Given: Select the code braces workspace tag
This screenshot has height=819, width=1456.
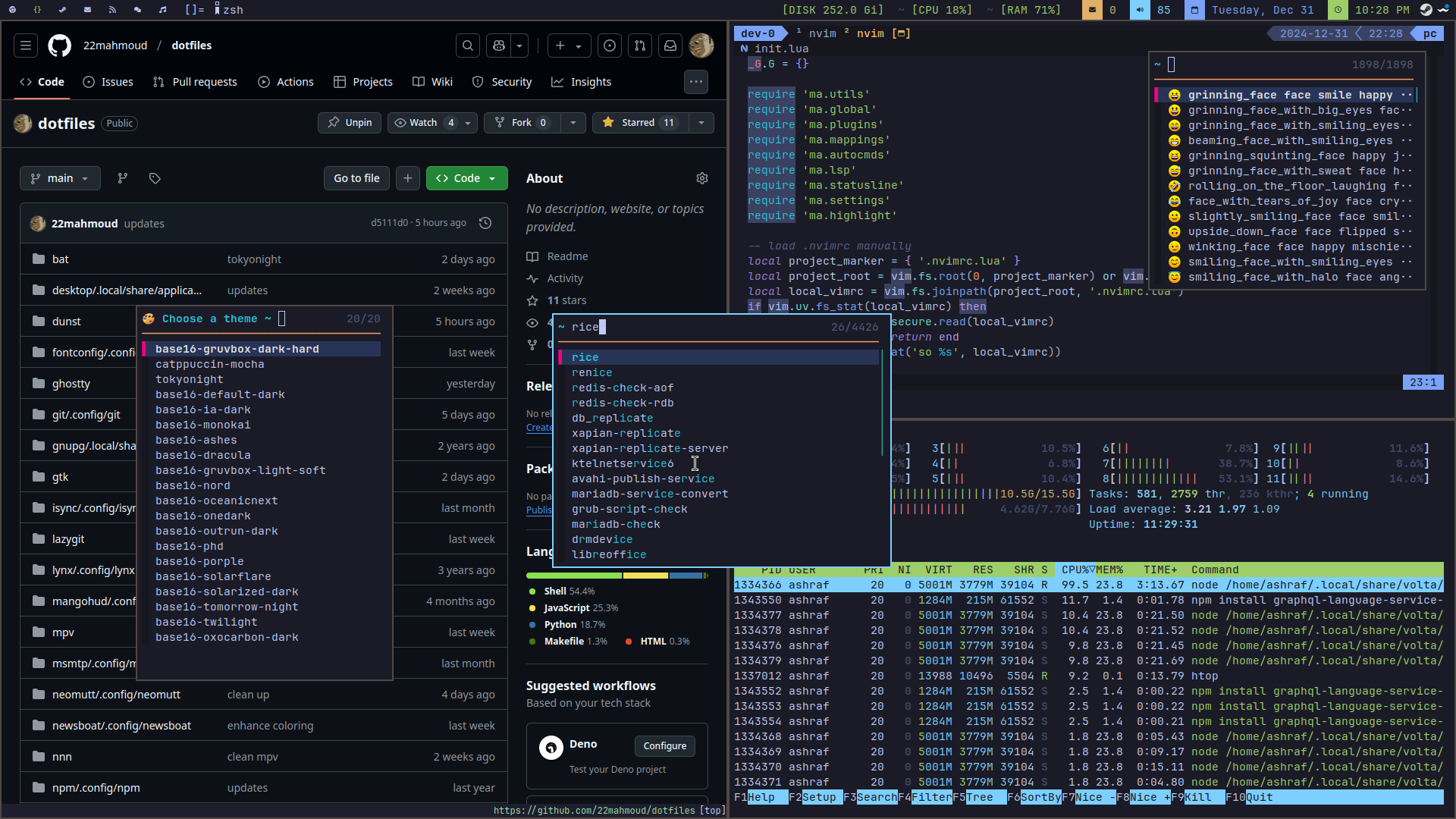Looking at the screenshot, I should [x=37, y=10].
